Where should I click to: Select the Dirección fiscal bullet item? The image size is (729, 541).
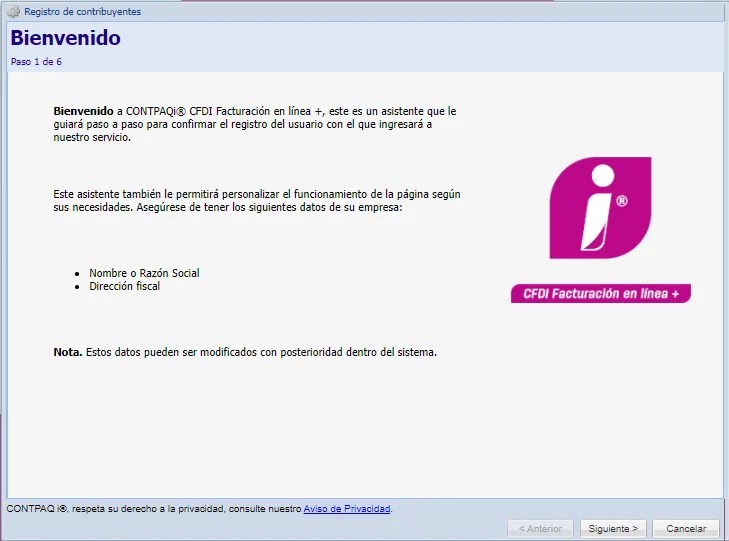point(125,286)
